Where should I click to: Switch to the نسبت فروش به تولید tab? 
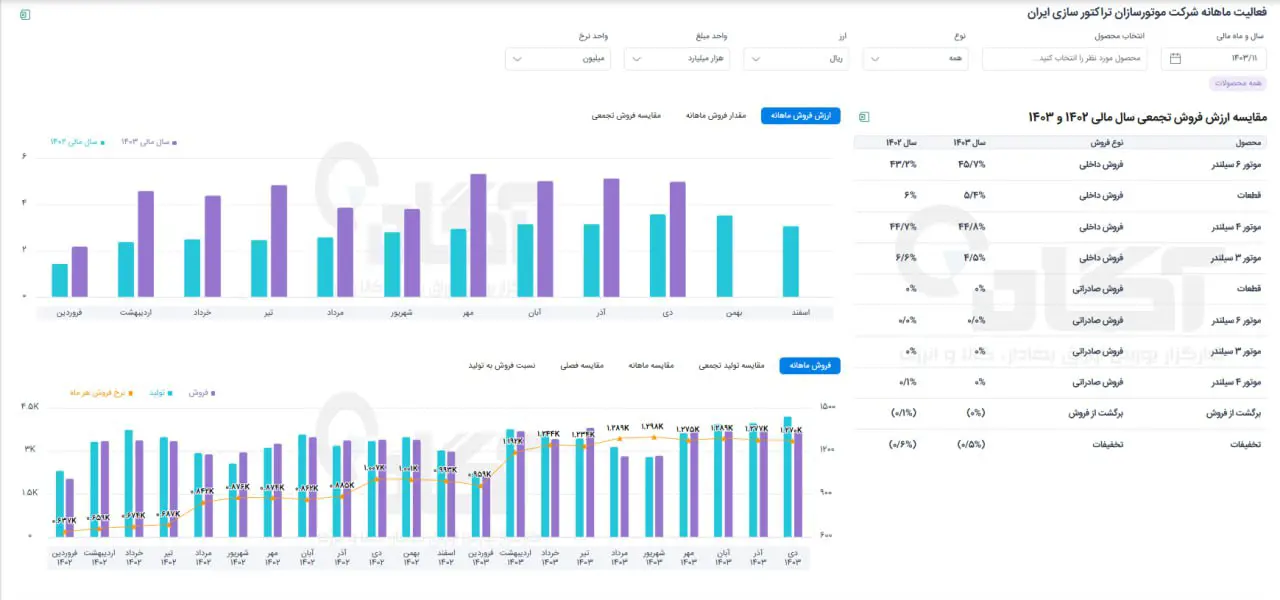point(502,366)
